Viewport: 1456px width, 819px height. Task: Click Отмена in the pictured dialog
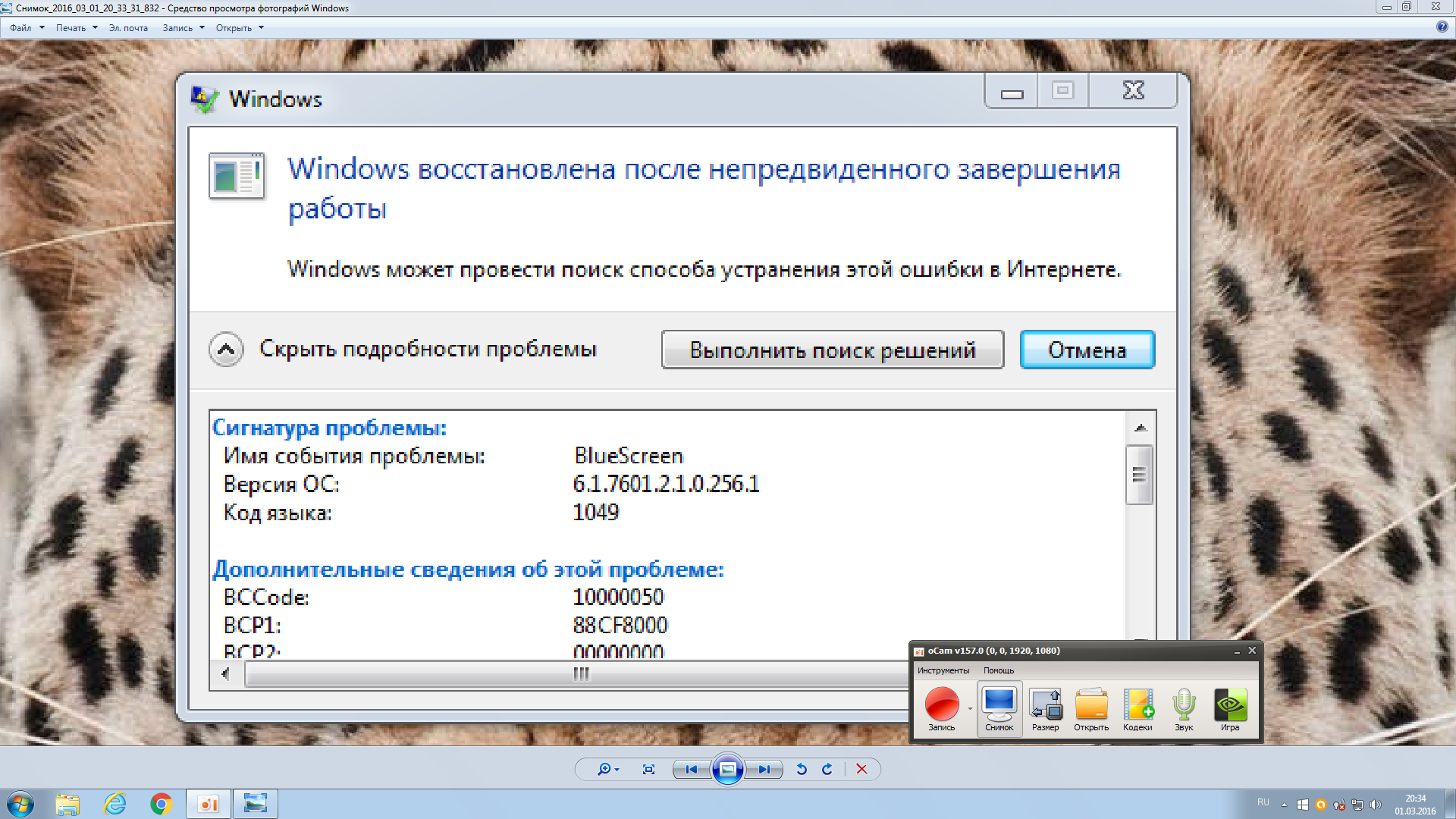1087,350
